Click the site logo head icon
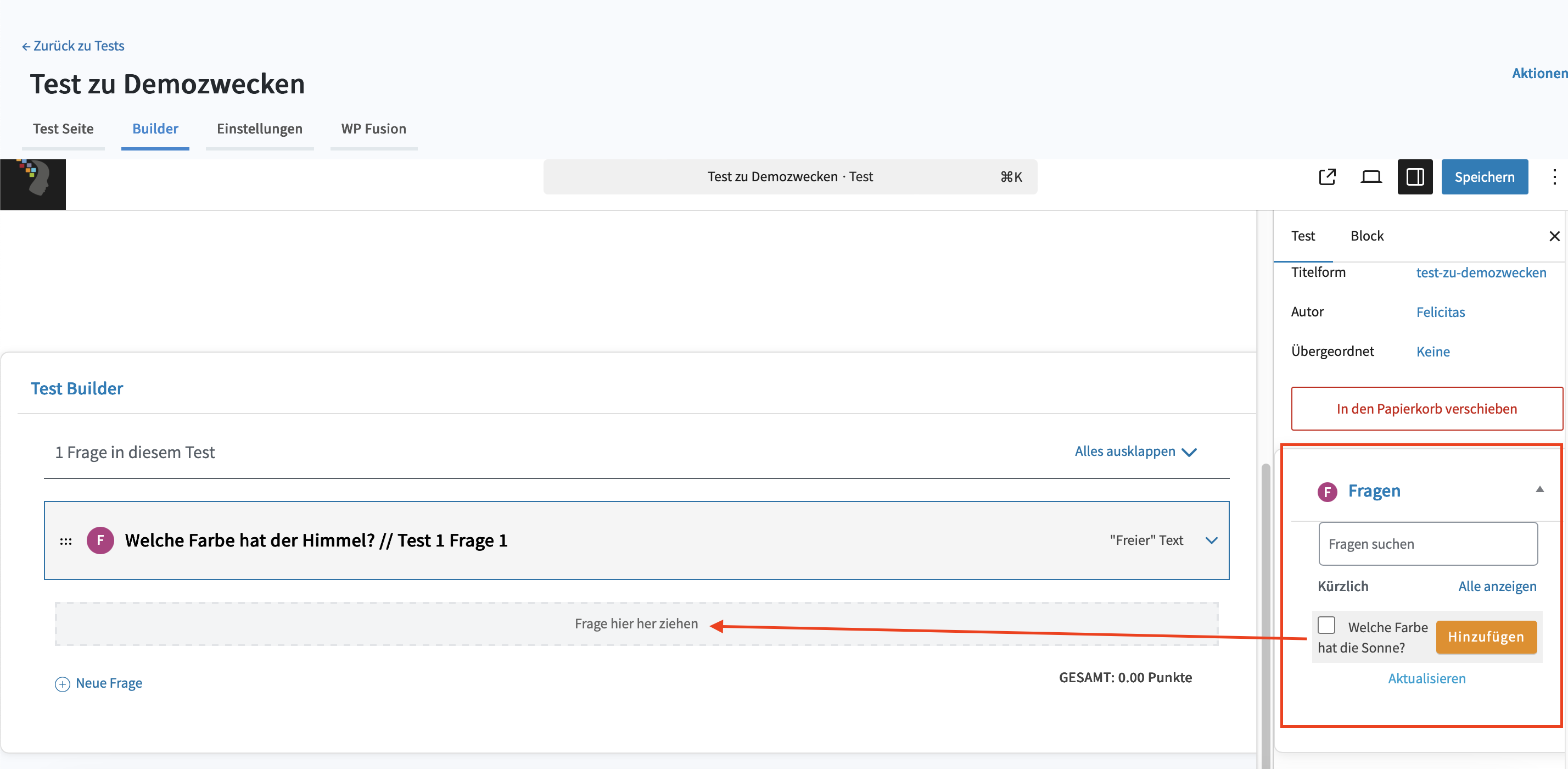This screenshot has width=1568, height=769. 33,185
